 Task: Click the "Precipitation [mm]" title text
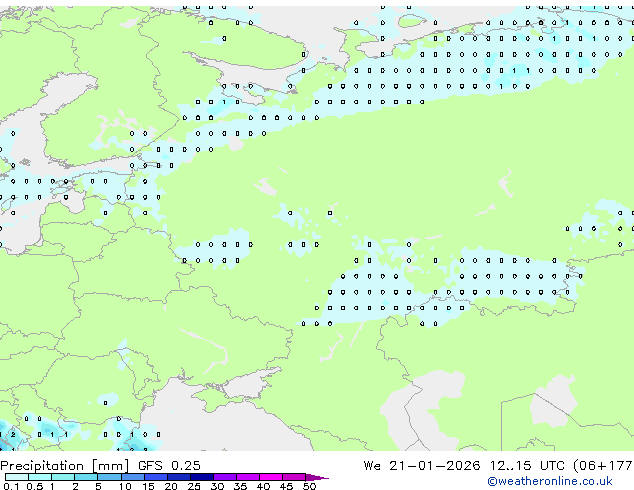[65, 466]
